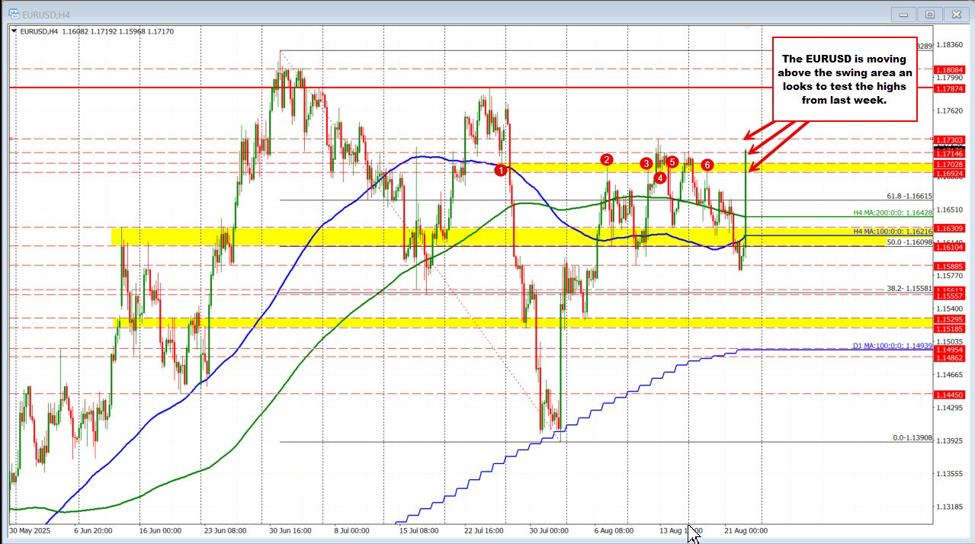Select the yellow swing area near 1.15295
This screenshot has width=975, height=544.
pyautogui.click(x=500, y=322)
